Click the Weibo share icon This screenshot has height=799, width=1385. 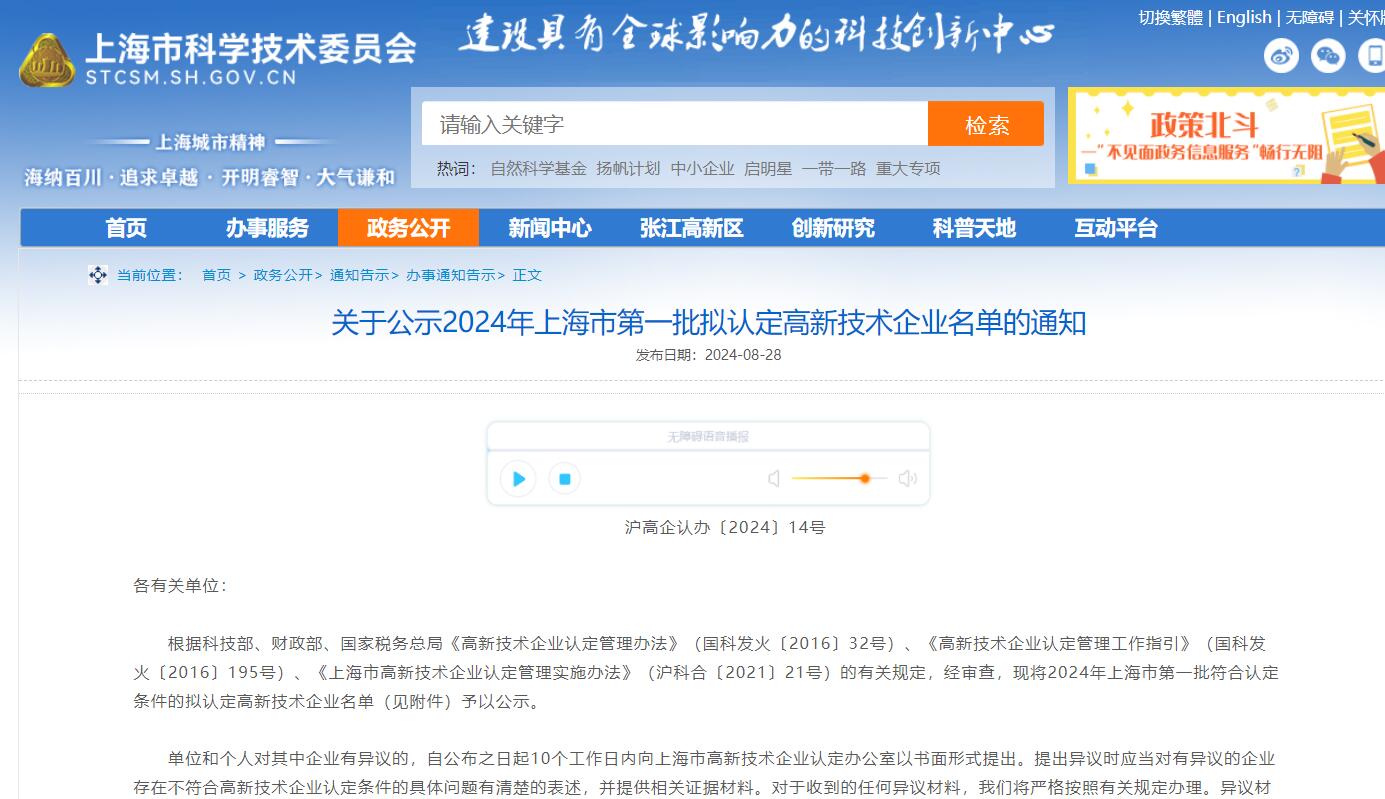click(1281, 56)
